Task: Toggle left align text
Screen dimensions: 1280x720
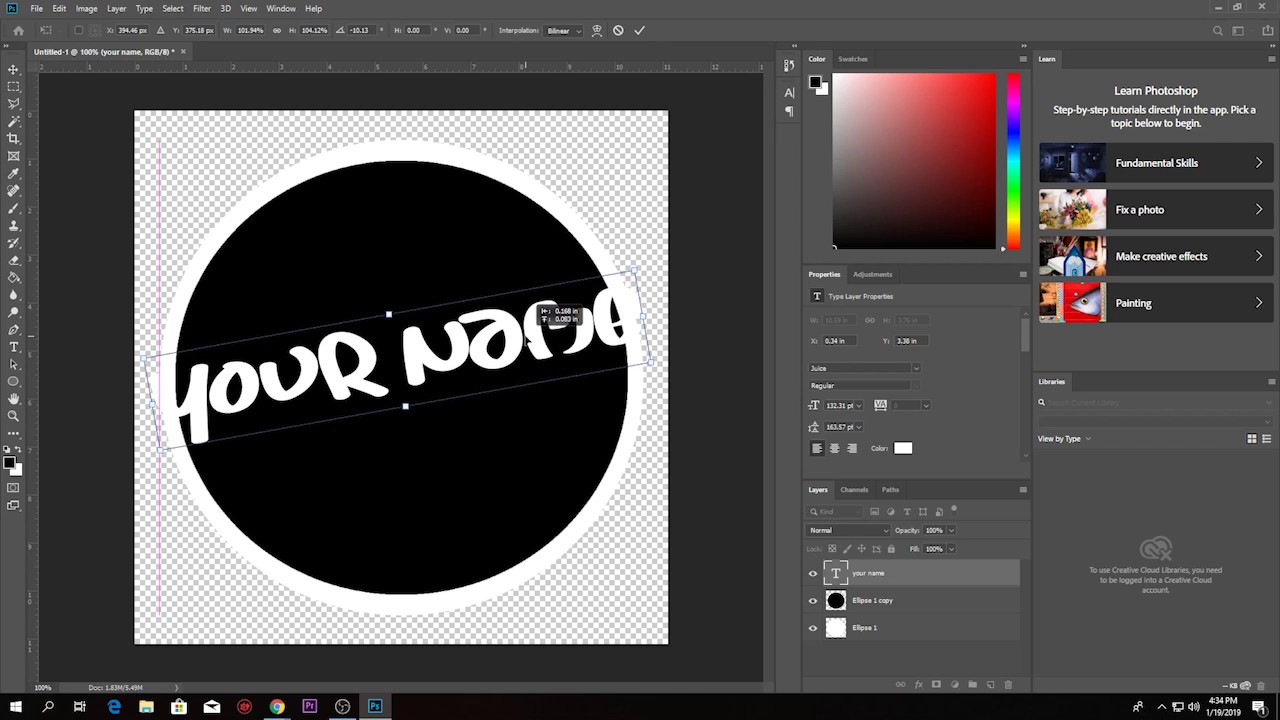Action: 817,448
